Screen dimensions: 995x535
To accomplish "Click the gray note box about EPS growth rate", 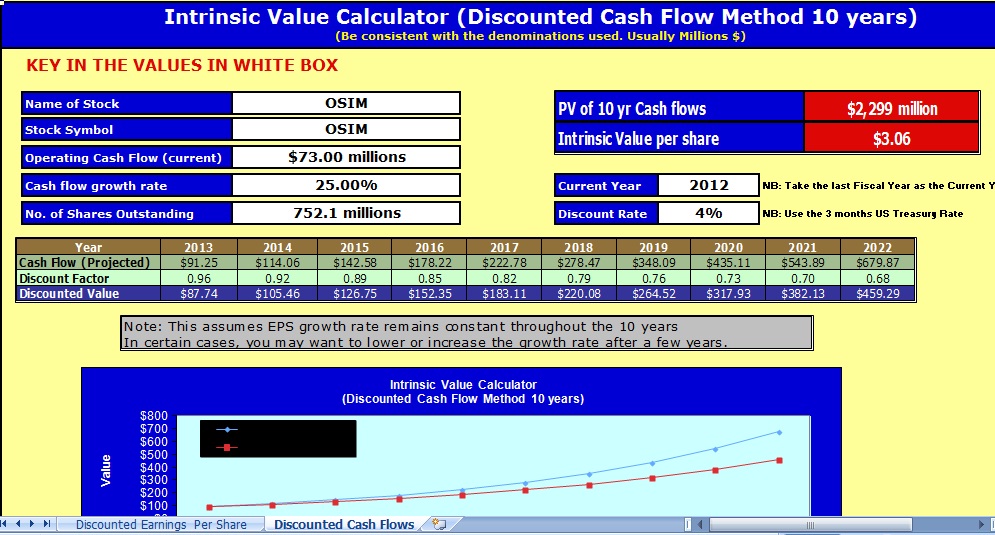I will 466,333.
